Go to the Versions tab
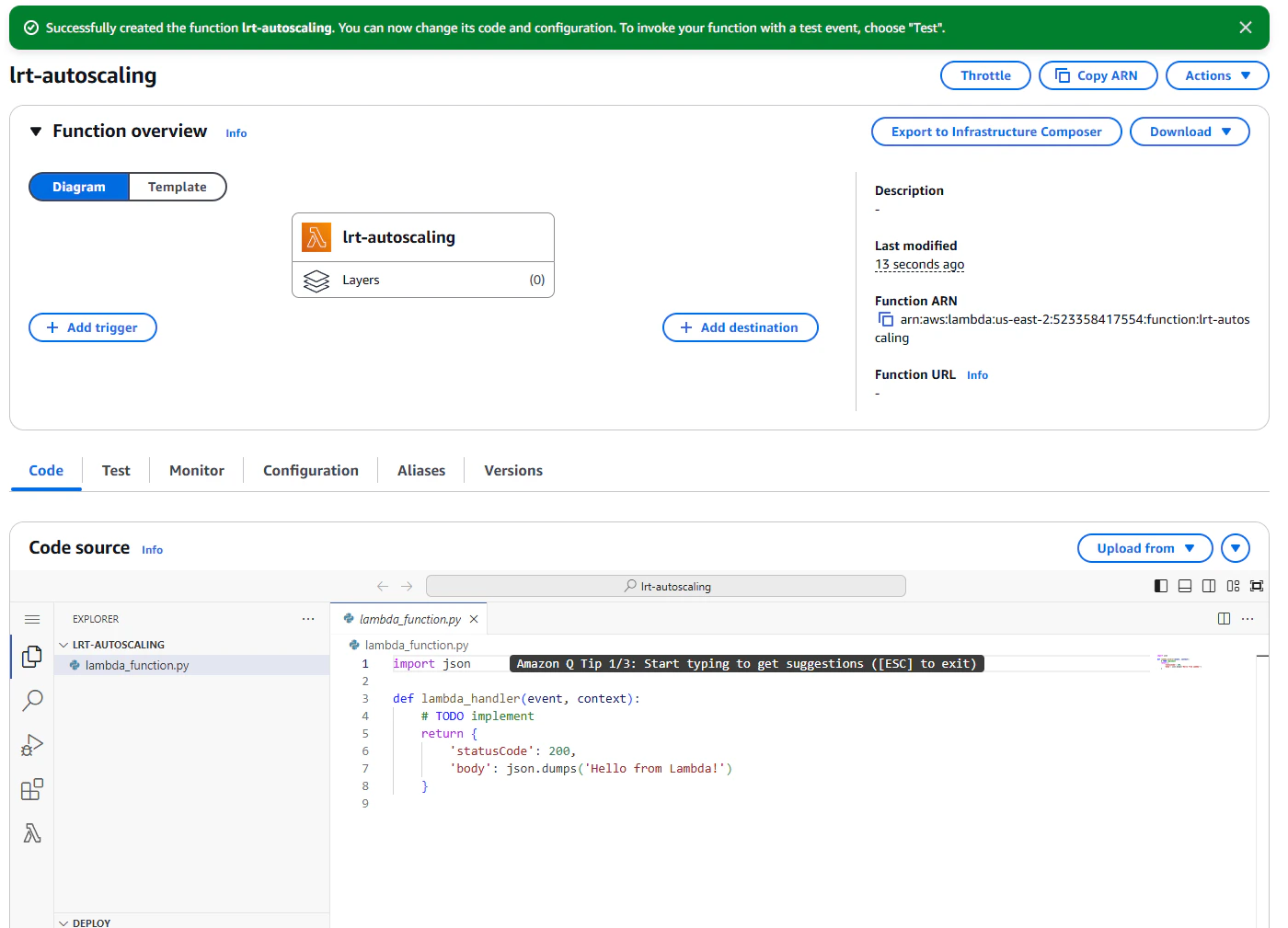 513,471
